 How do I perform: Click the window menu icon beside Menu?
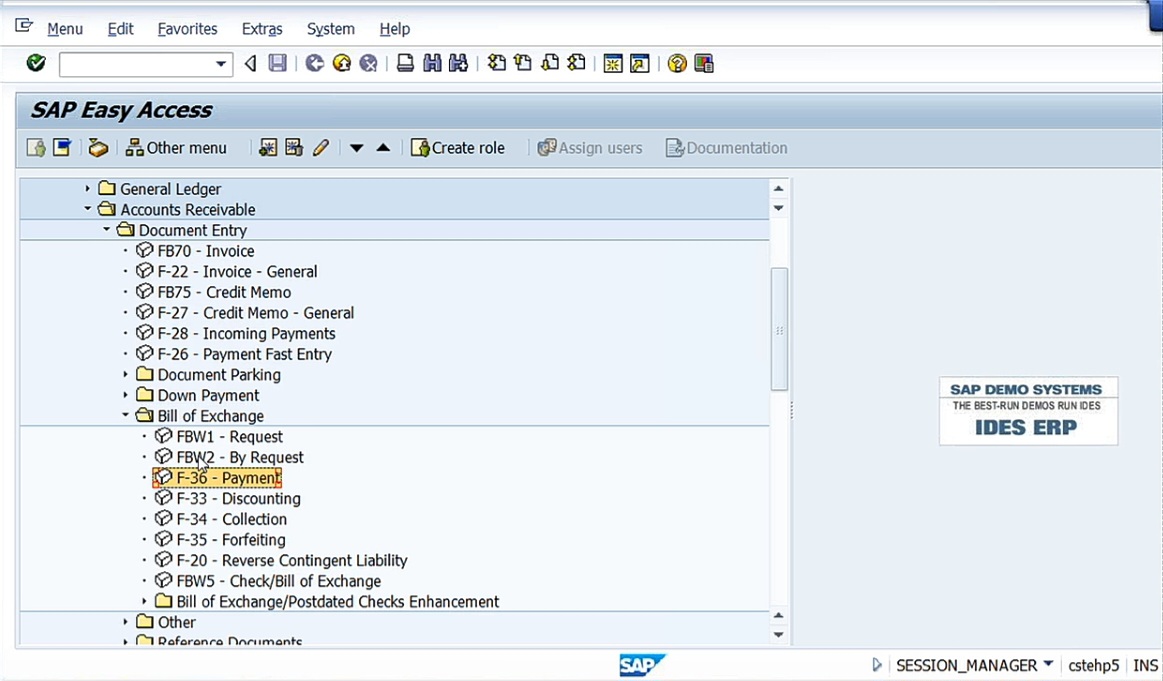tap(24, 26)
